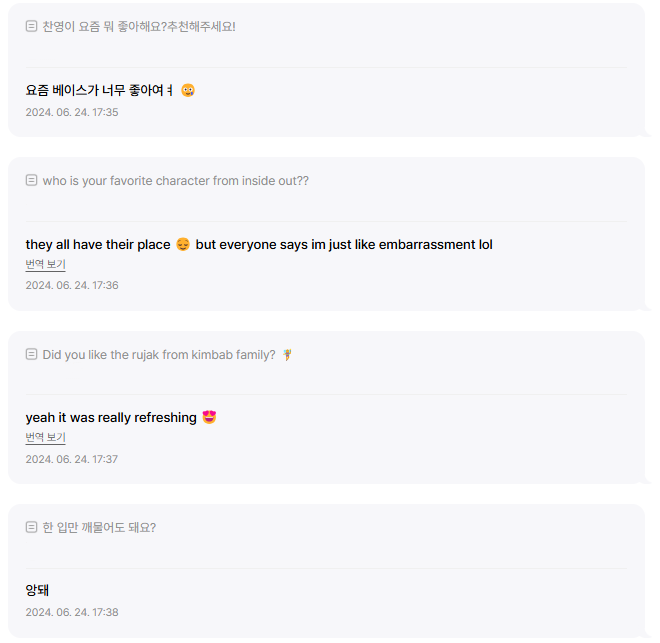Click the emoji in 'they all have their place'
Image resolution: width=660 pixels, height=643 pixels.
[183, 244]
